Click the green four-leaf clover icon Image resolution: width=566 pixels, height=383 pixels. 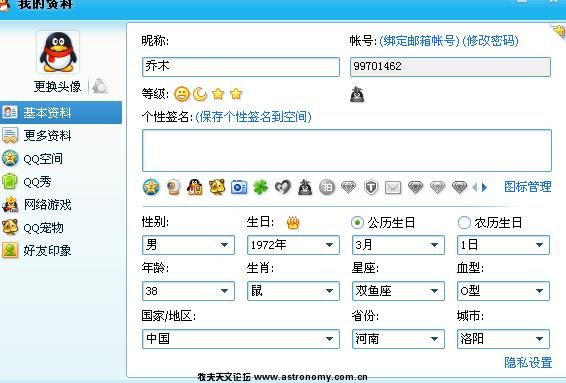pos(261,187)
